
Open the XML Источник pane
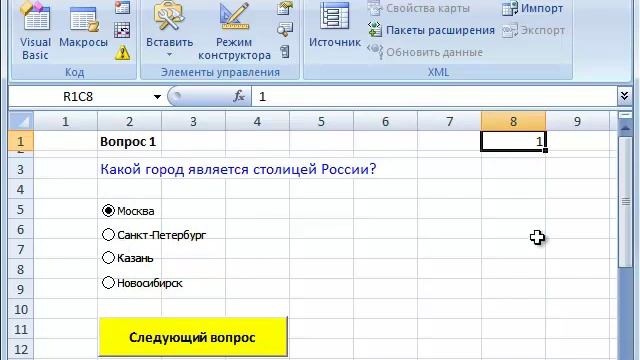(x=335, y=25)
